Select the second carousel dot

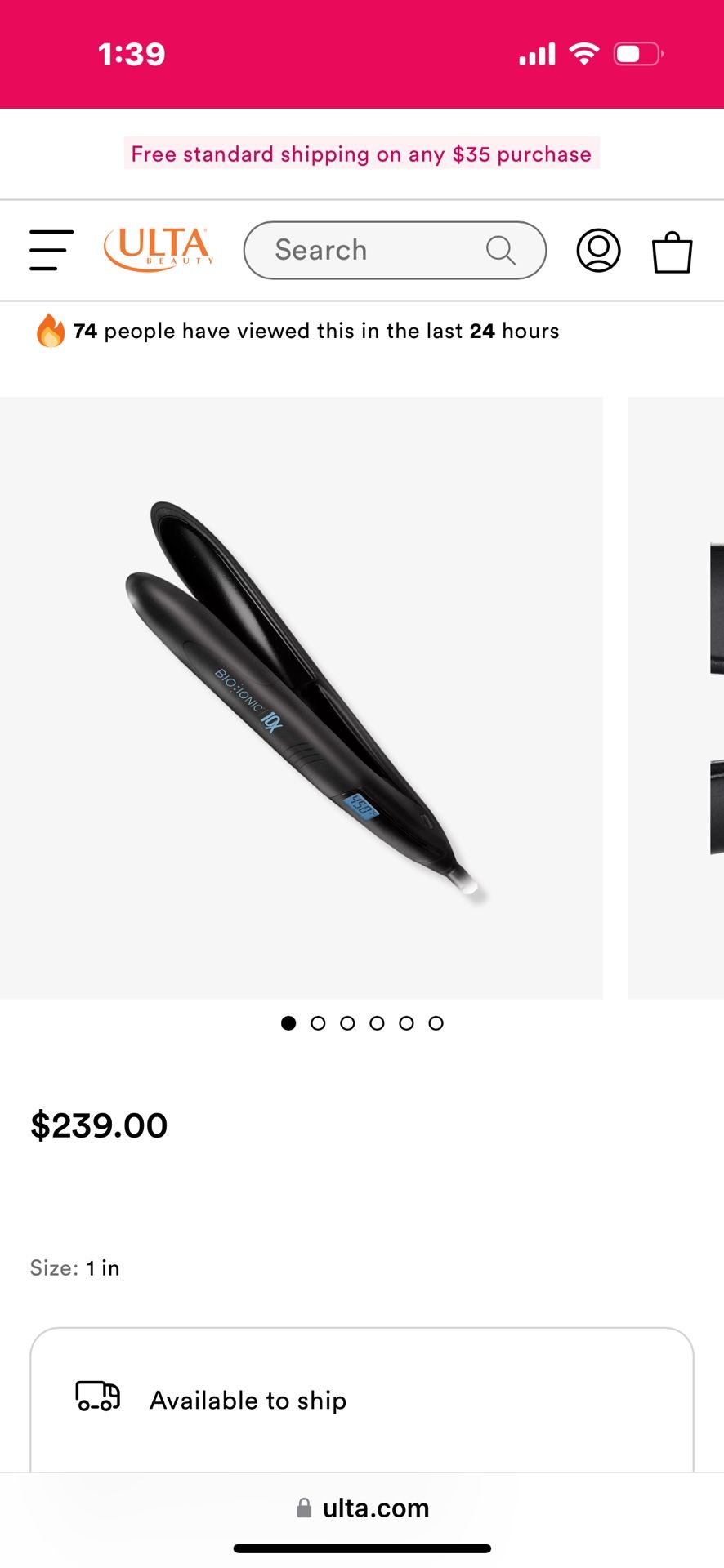pos(318,1023)
